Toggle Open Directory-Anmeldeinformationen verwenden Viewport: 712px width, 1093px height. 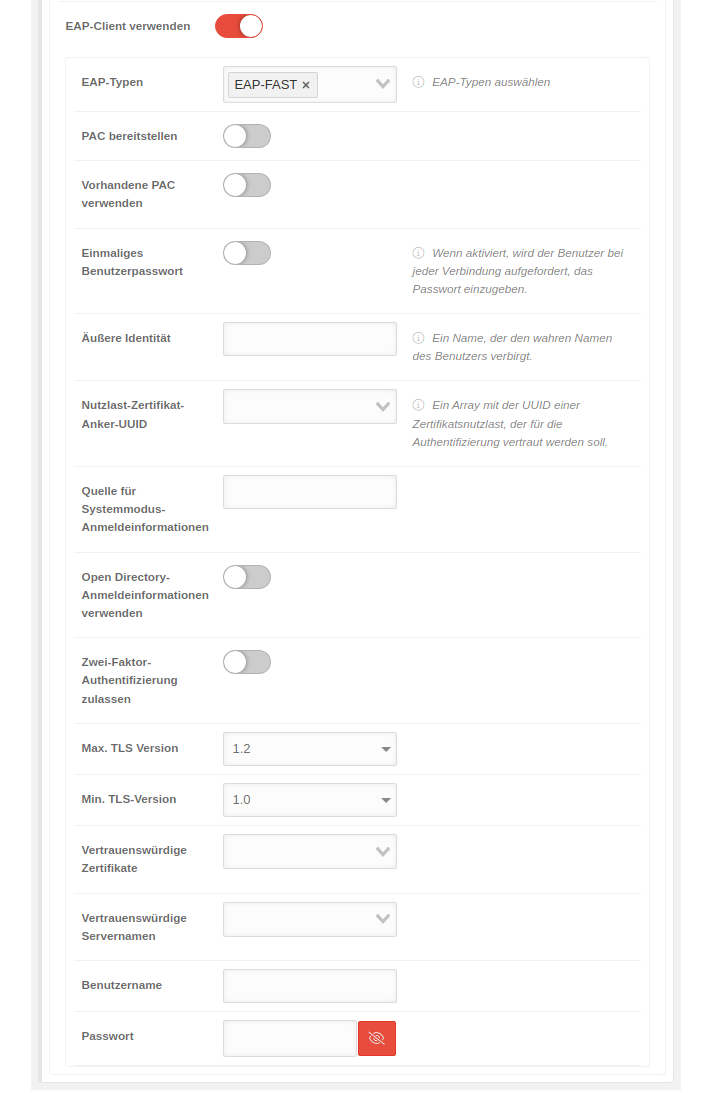tap(247, 577)
